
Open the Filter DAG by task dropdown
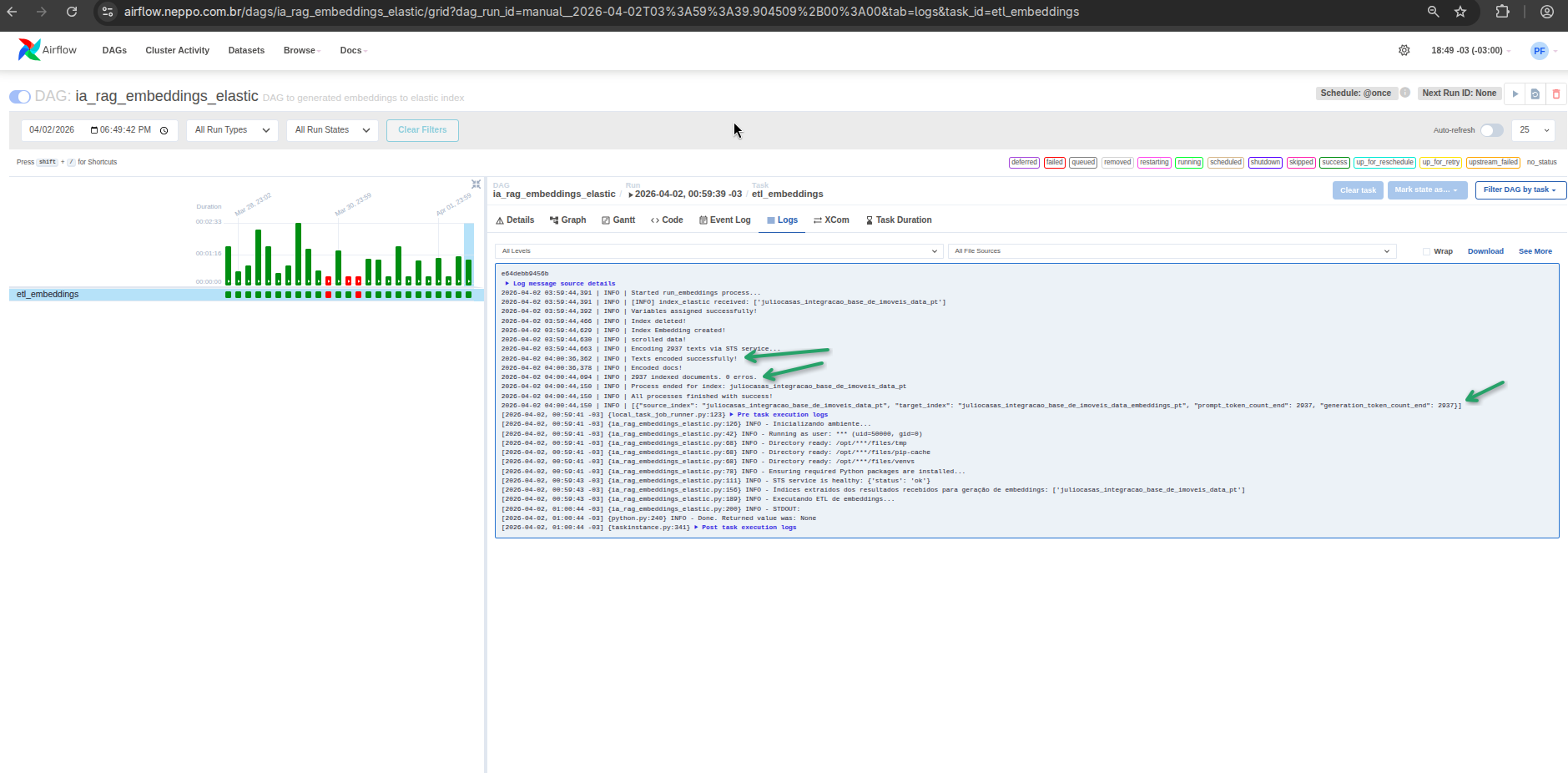1520,190
